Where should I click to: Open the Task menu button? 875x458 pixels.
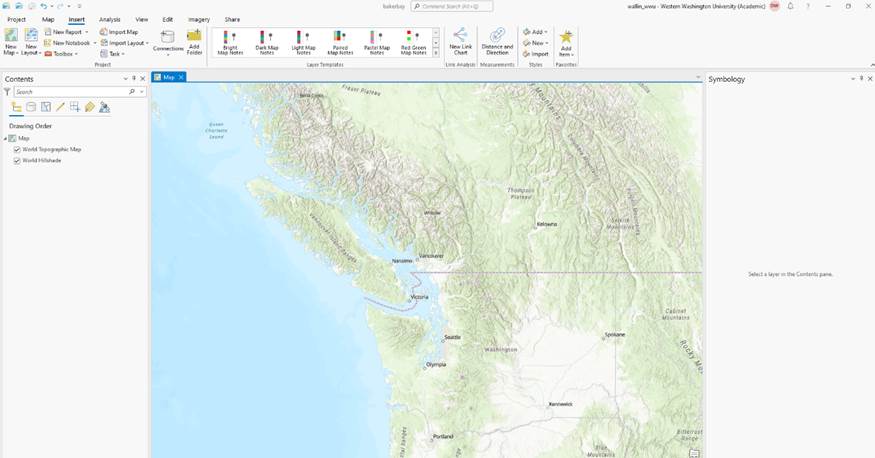click(112, 54)
